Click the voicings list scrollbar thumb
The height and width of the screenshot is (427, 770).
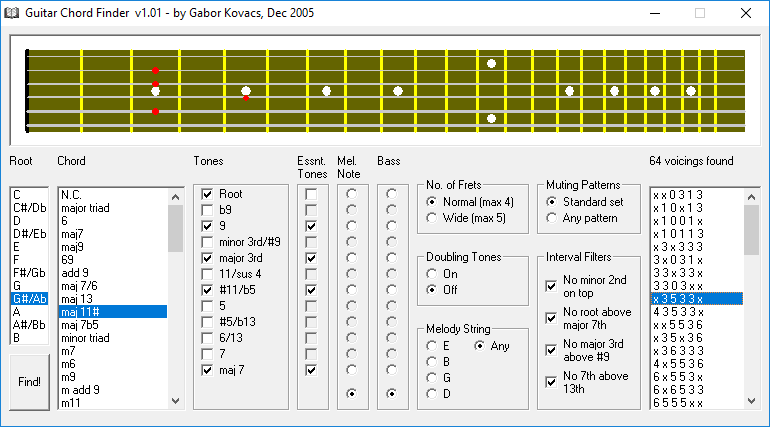(x=751, y=230)
